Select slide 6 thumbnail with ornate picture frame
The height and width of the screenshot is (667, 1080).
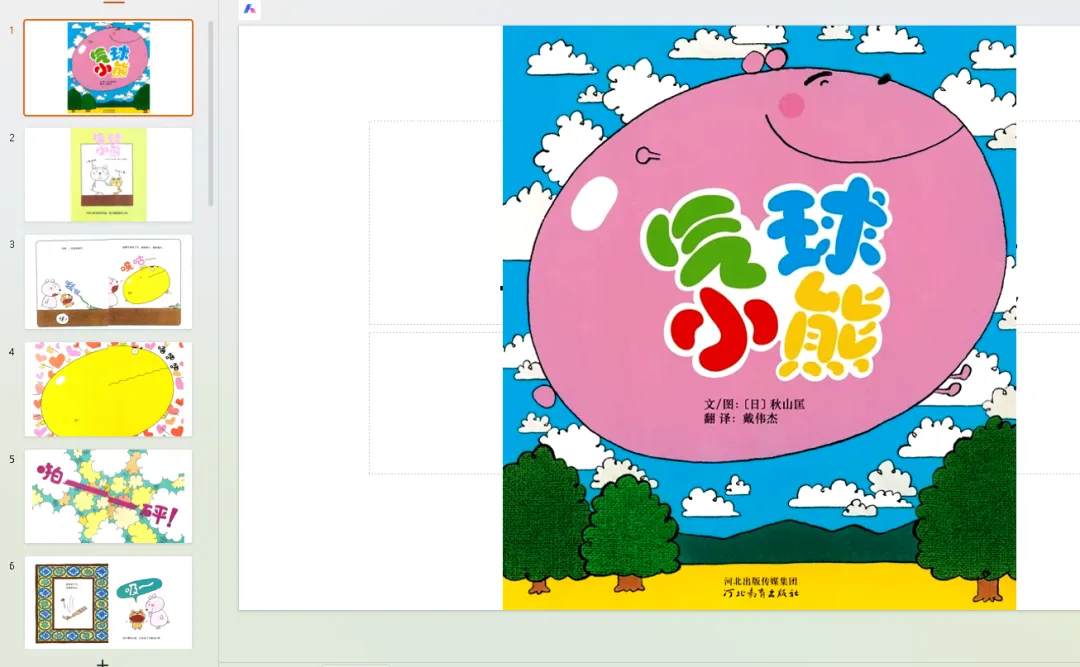[108, 603]
